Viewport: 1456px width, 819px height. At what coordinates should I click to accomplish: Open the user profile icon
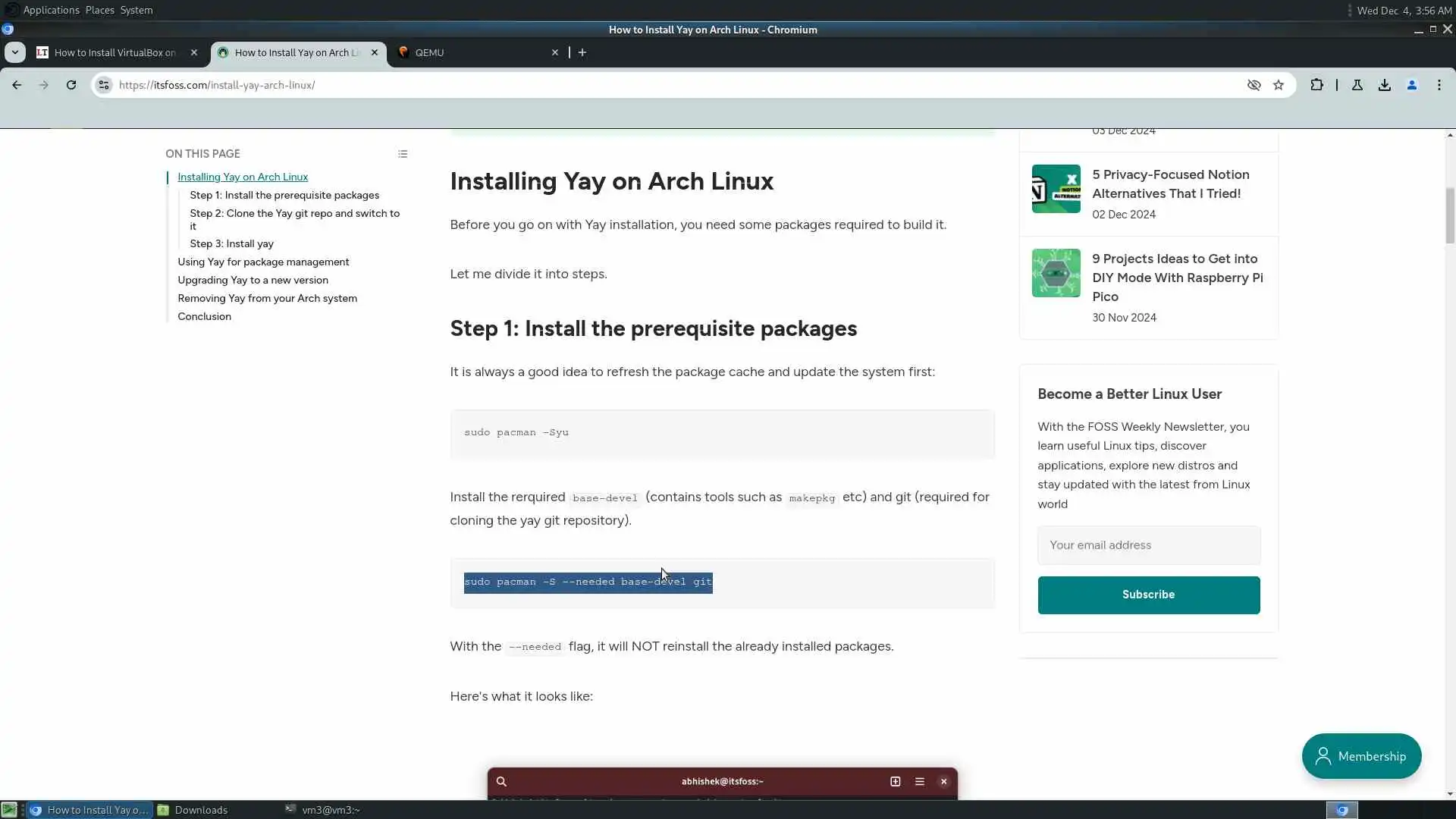click(x=1412, y=85)
